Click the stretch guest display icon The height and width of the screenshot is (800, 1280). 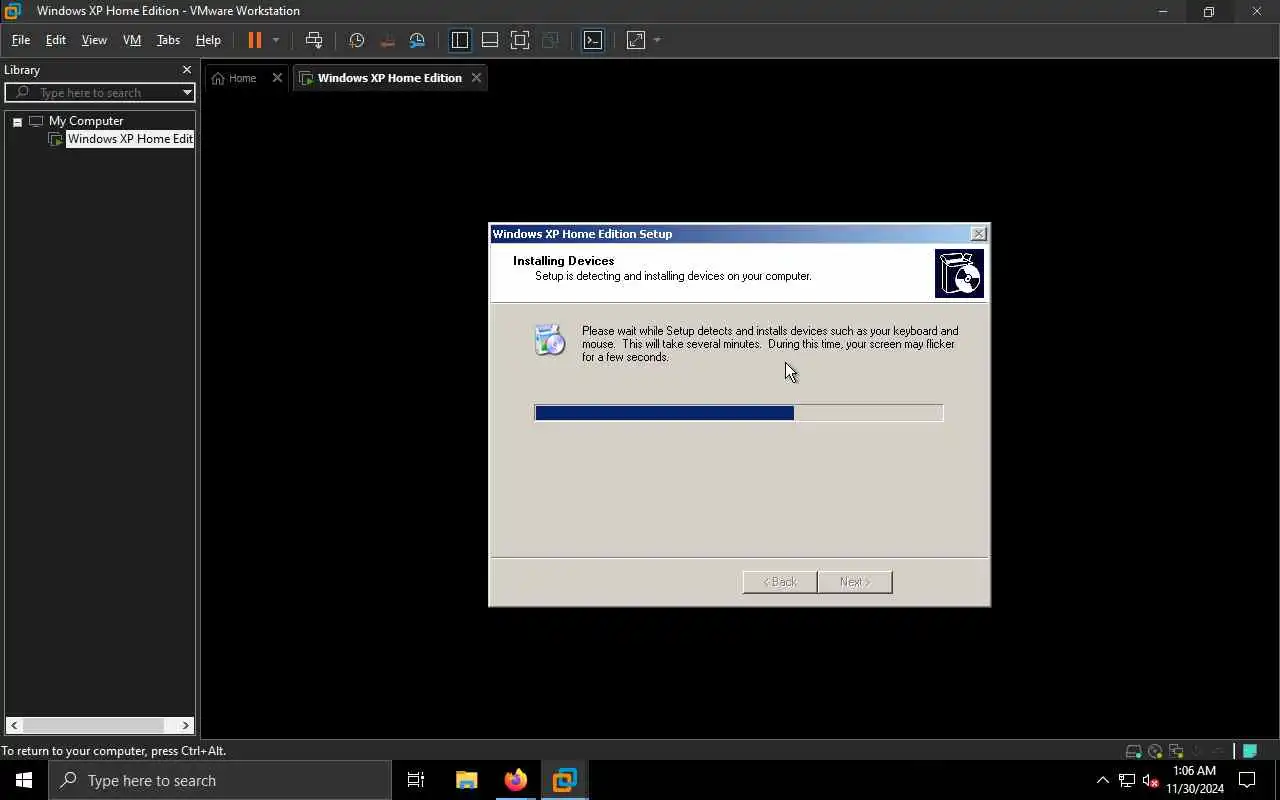[636, 40]
